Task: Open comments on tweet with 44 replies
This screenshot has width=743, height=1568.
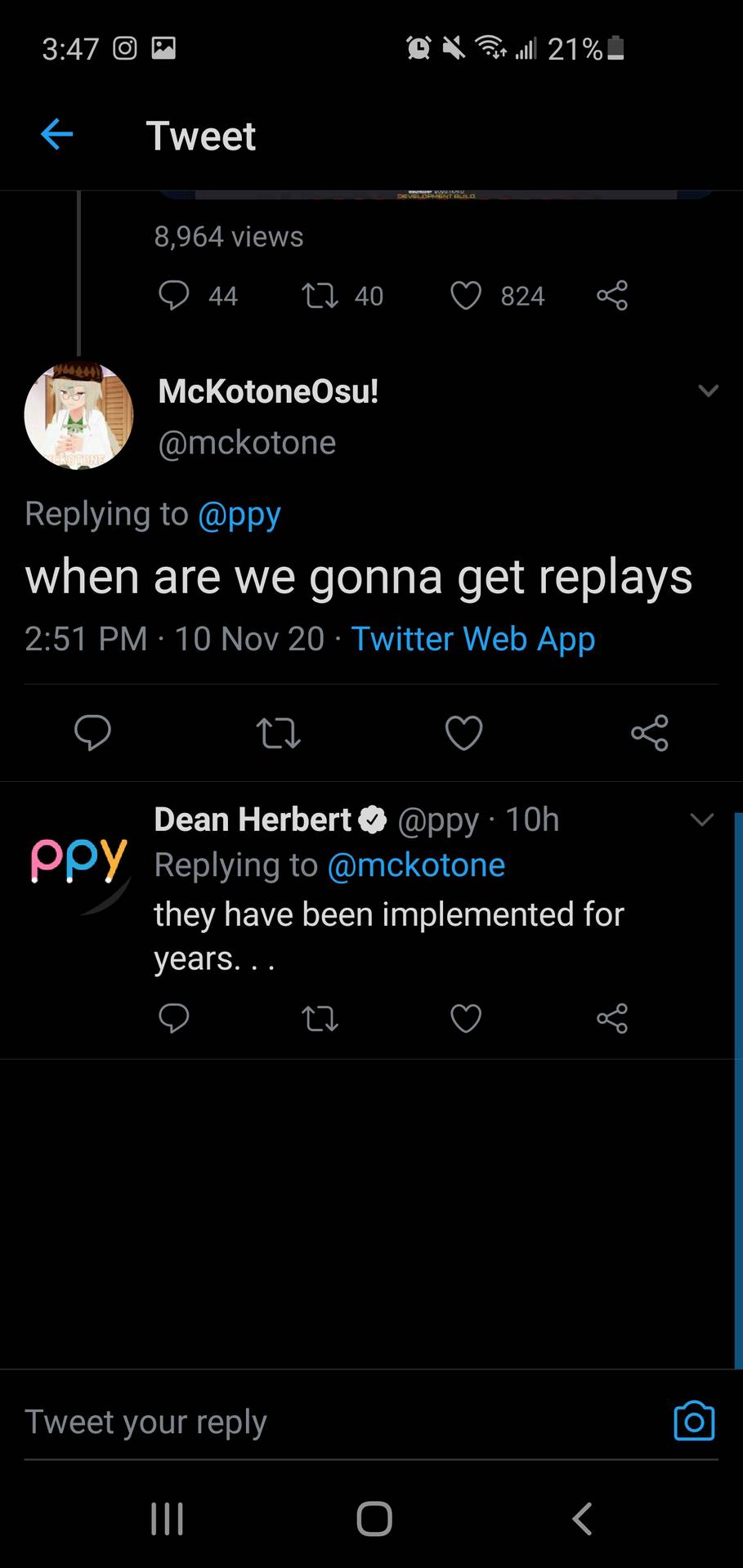Action: pos(173,296)
